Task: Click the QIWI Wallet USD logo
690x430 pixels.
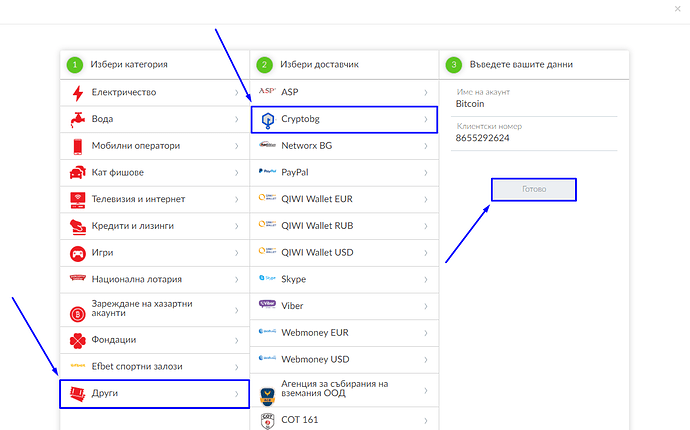Action: (267, 251)
